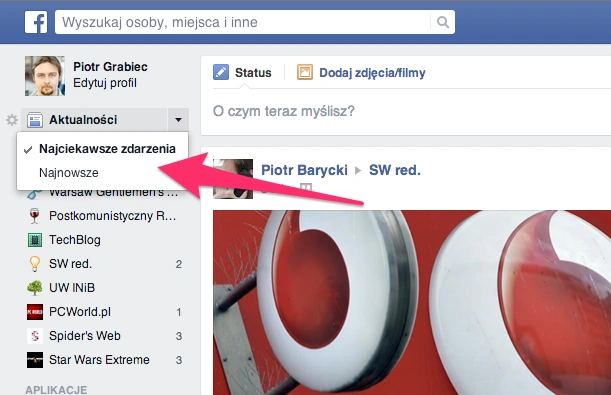
Task: Click the gear icon beside Aktualności
Action: pos(12,120)
